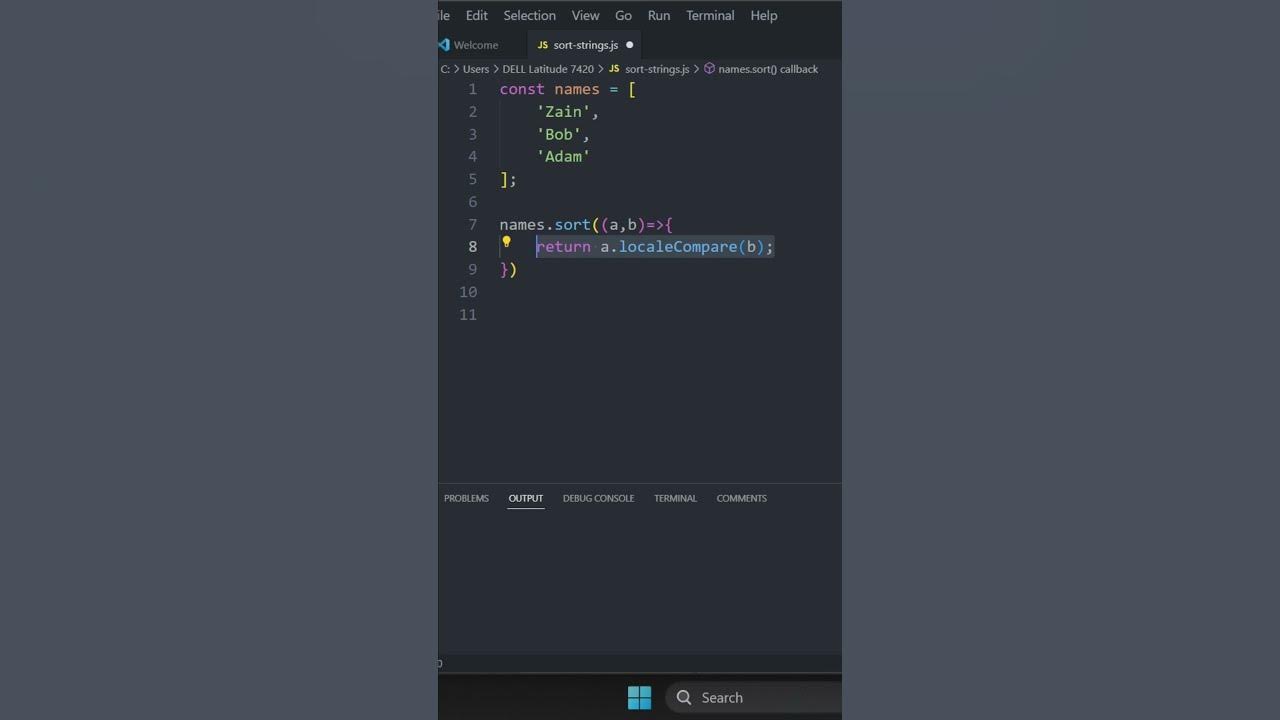Click the 'Adam' string in the code
Image resolution: width=1280 pixels, height=720 pixels.
click(563, 156)
